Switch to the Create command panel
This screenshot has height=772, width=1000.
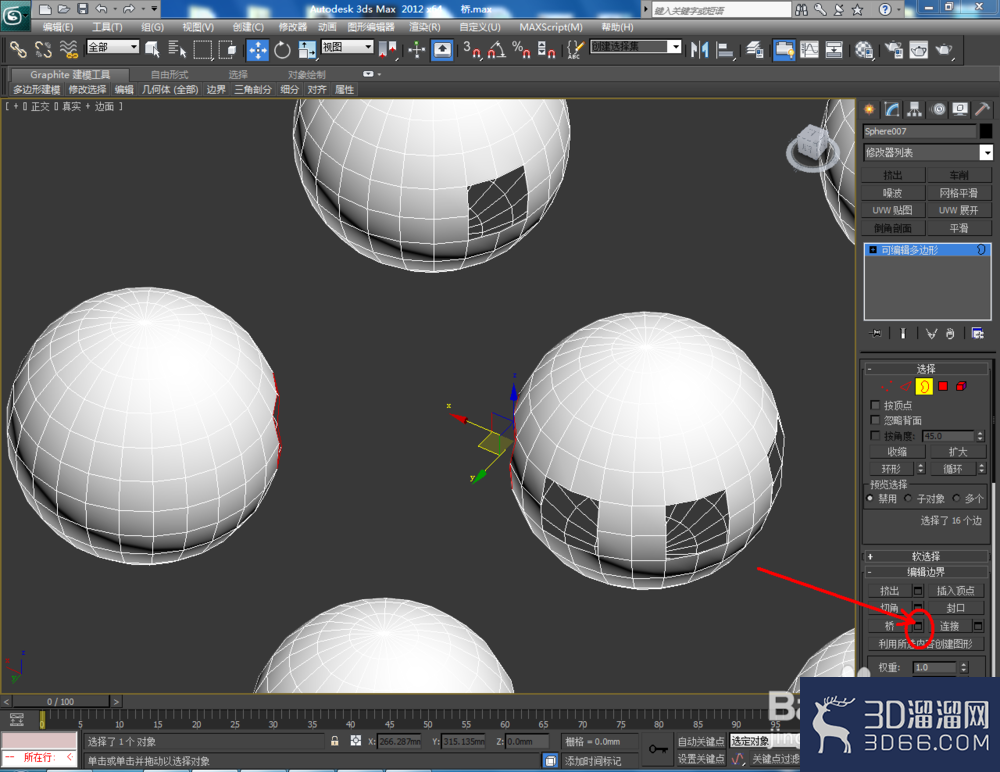(869, 110)
